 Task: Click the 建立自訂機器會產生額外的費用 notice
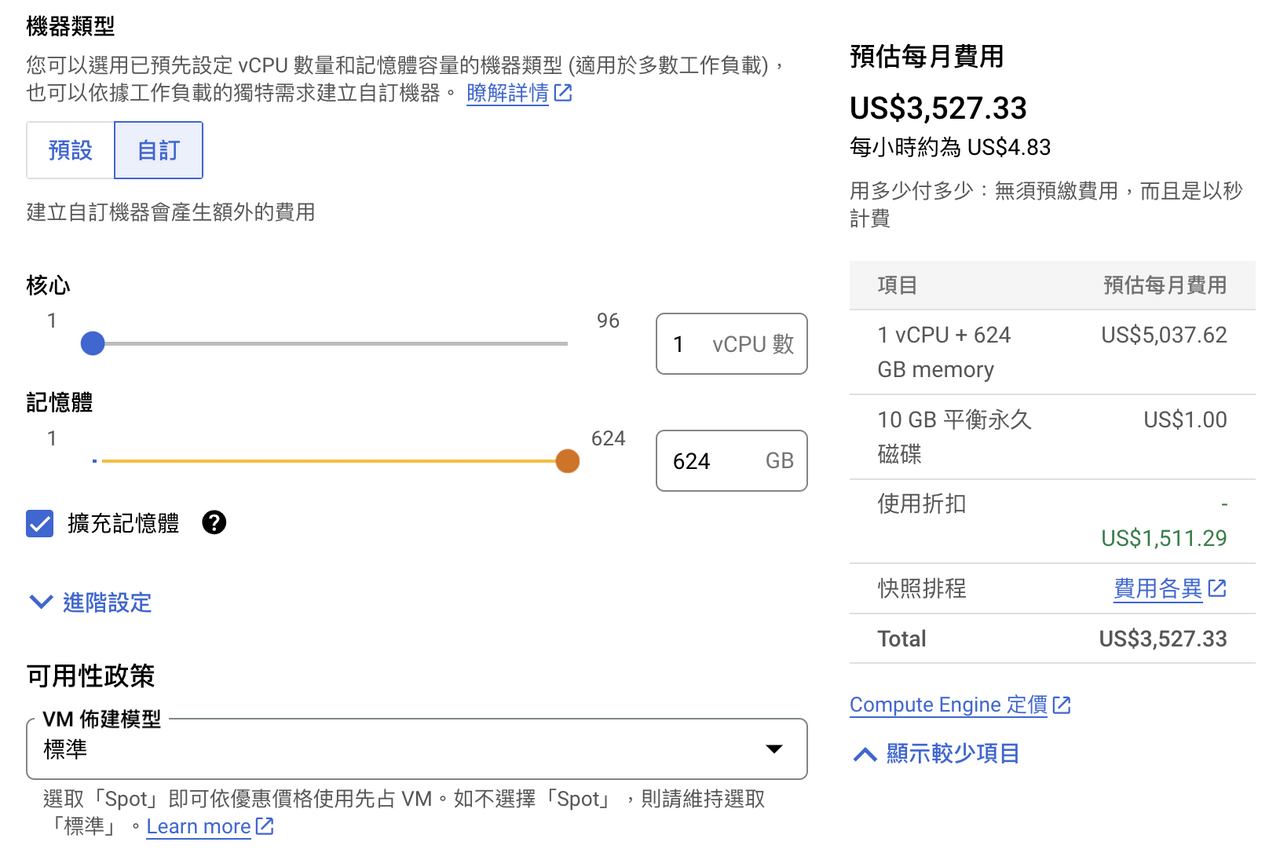(171, 212)
